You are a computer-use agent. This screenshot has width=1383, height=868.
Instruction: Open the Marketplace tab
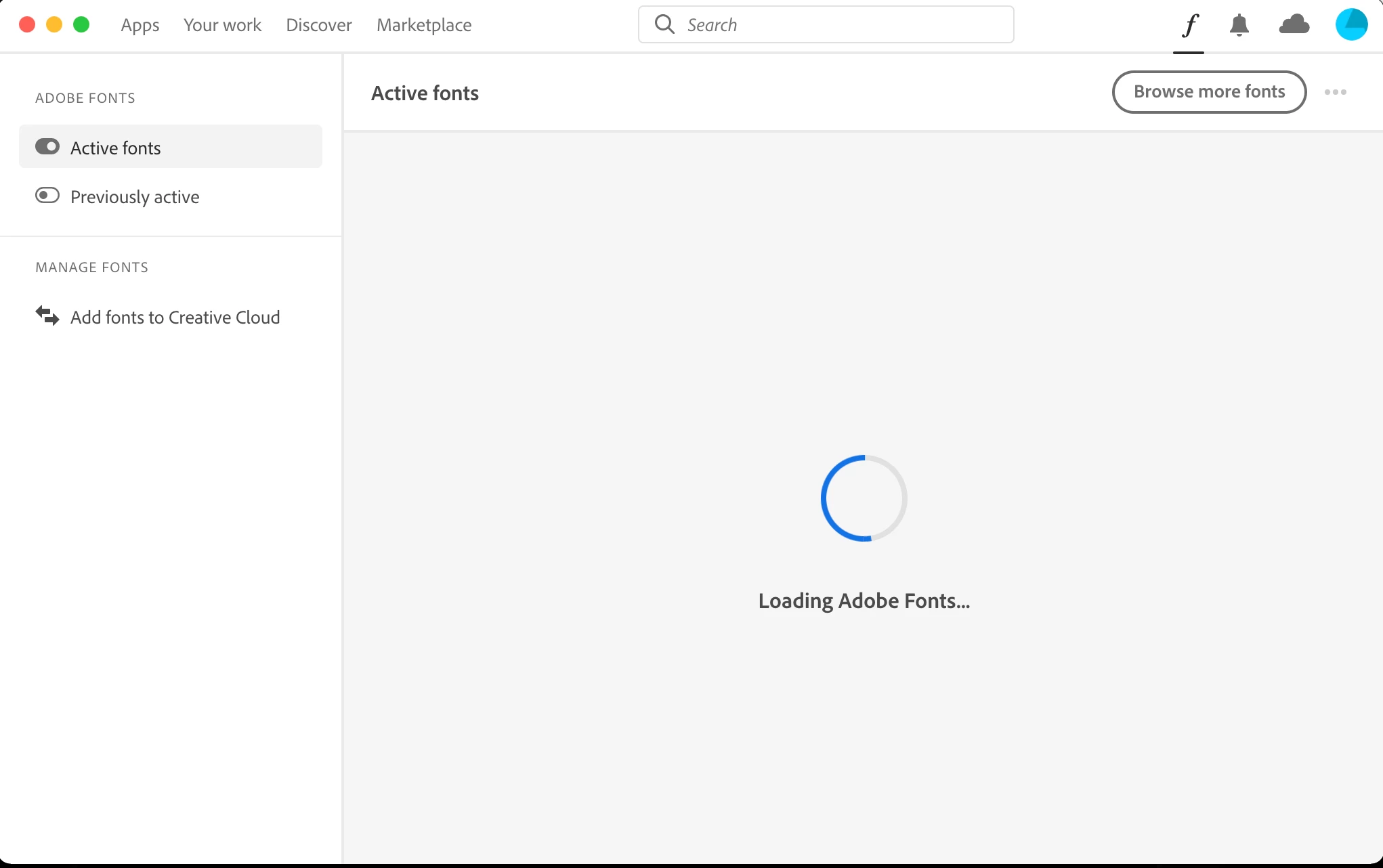coord(424,25)
